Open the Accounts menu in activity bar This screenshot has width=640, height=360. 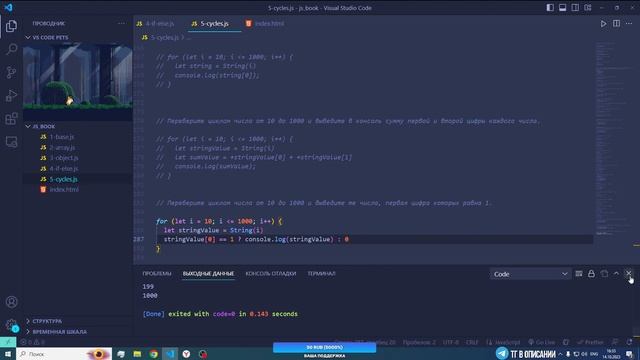11,302
